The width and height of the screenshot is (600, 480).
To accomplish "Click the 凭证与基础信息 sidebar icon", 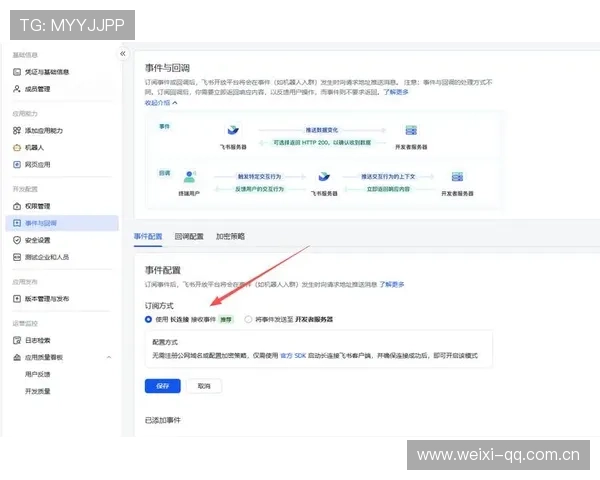I will 17,72.
